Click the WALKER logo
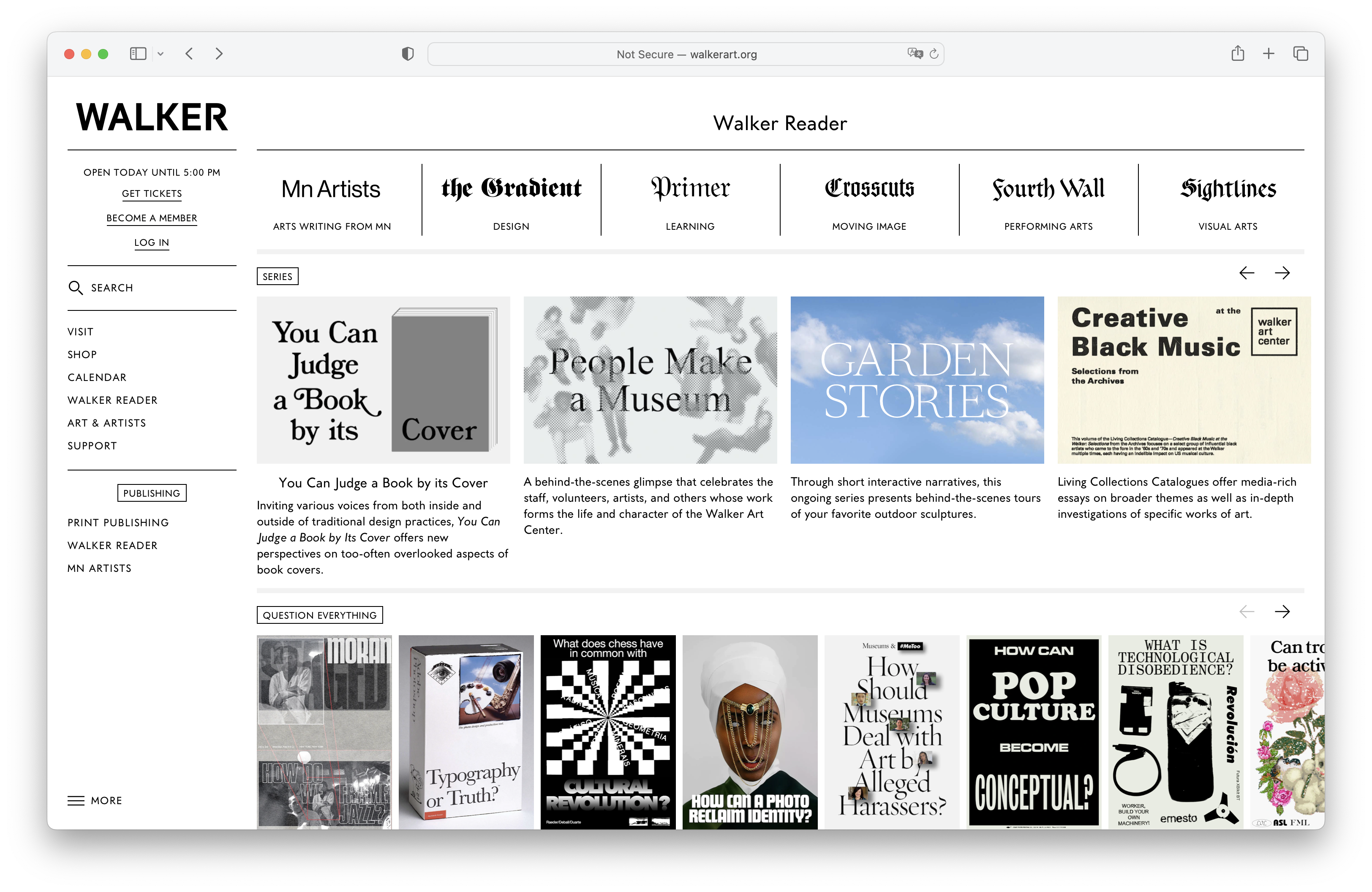Image resolution: width=1372 pixels, height=892 pixels. [152, 117]
